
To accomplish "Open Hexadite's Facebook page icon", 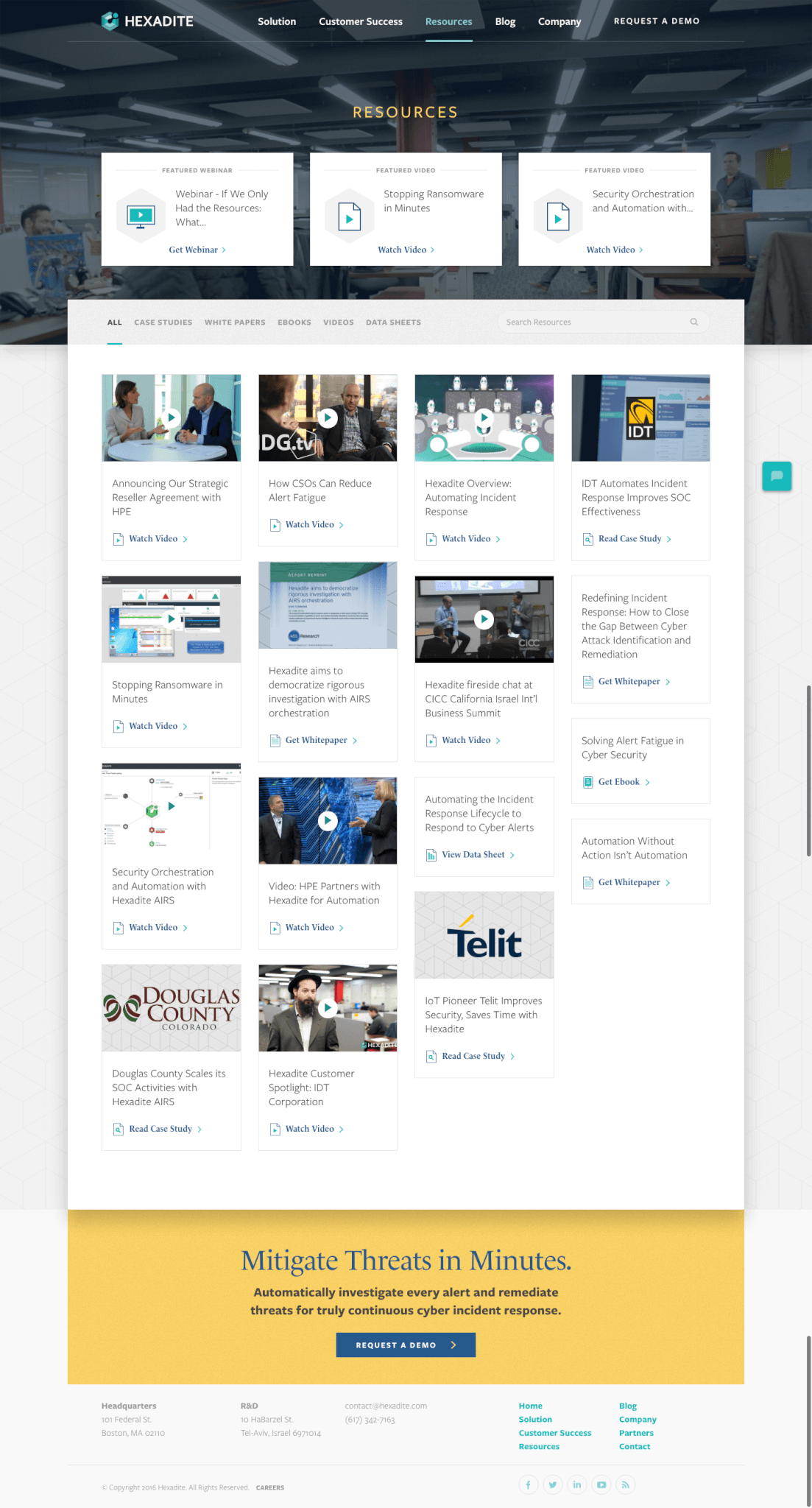I will 528,1484.
